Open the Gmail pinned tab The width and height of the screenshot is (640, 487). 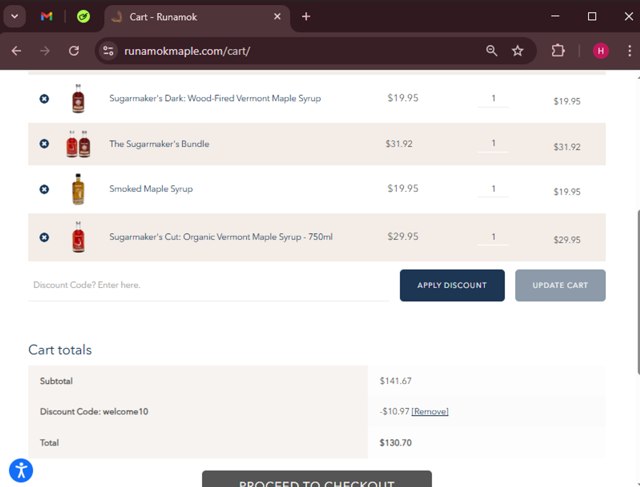click(x=47, y=16)
